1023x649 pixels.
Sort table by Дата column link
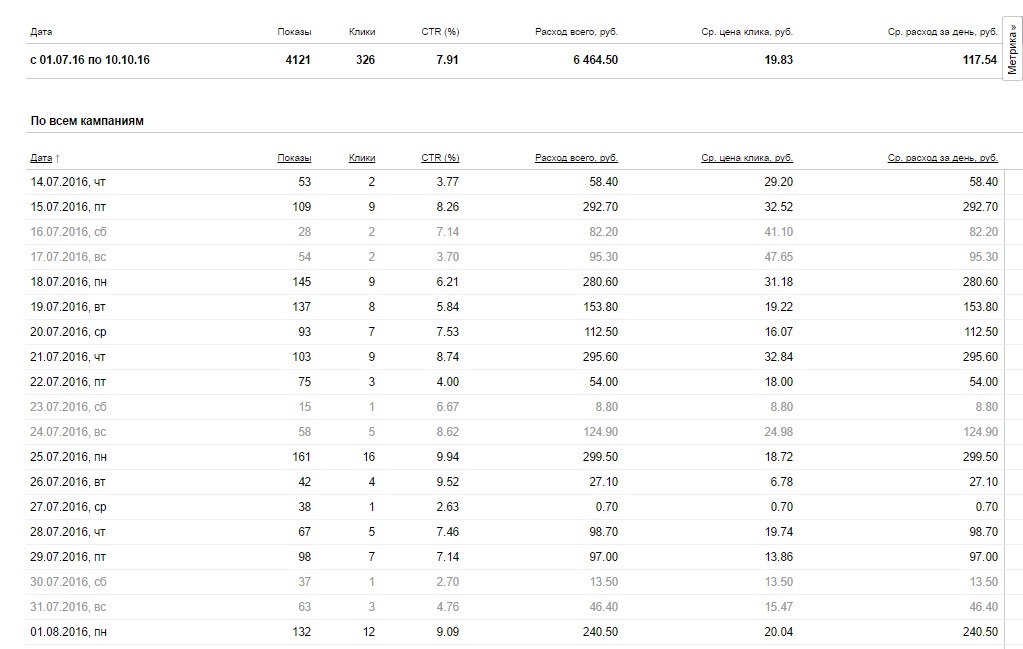pos(41,158)
